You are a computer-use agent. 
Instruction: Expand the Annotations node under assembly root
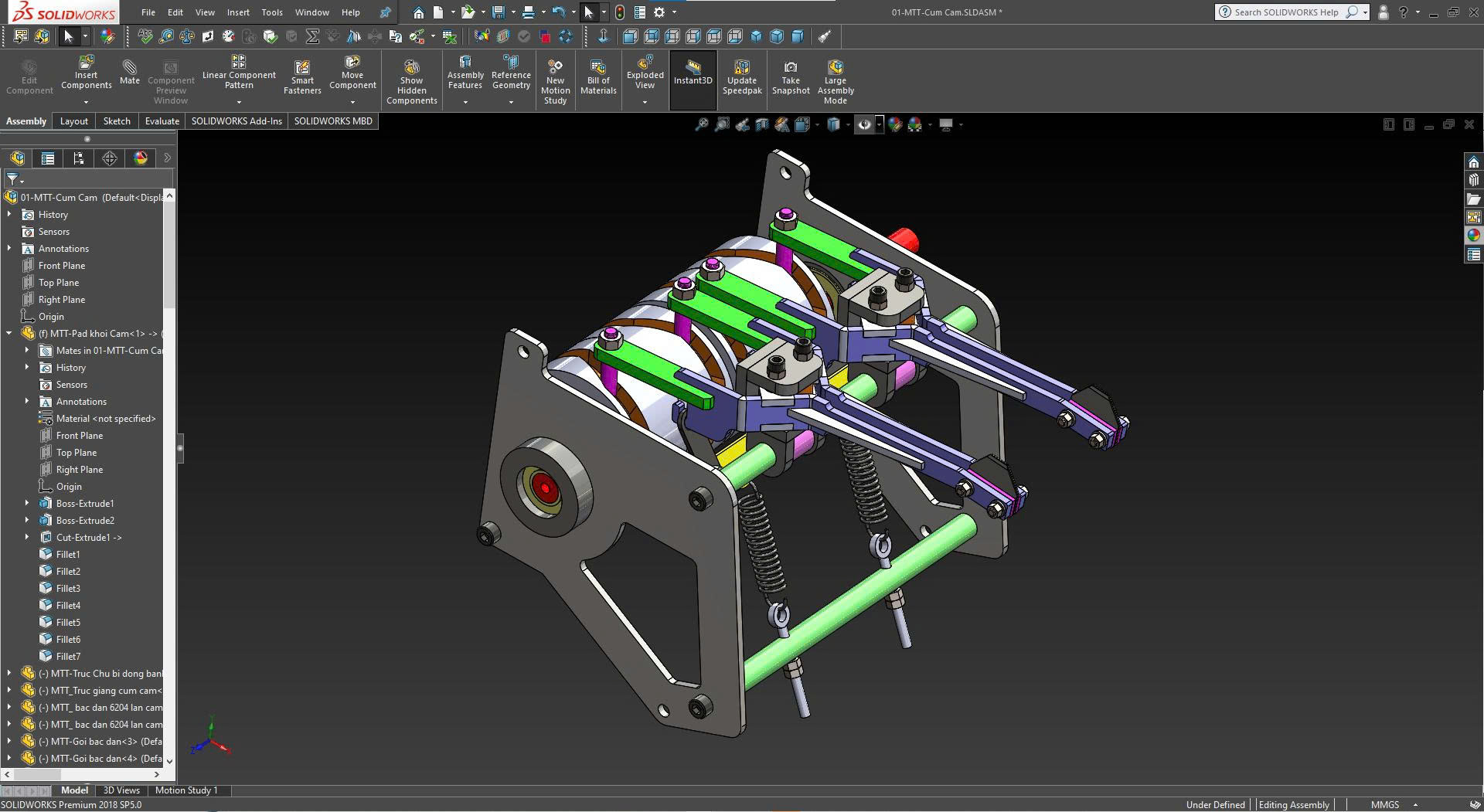coord(9,249)
